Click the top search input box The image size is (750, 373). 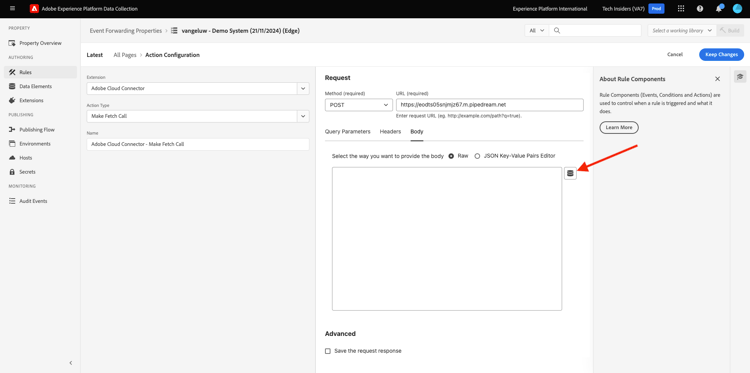point(595,30)
